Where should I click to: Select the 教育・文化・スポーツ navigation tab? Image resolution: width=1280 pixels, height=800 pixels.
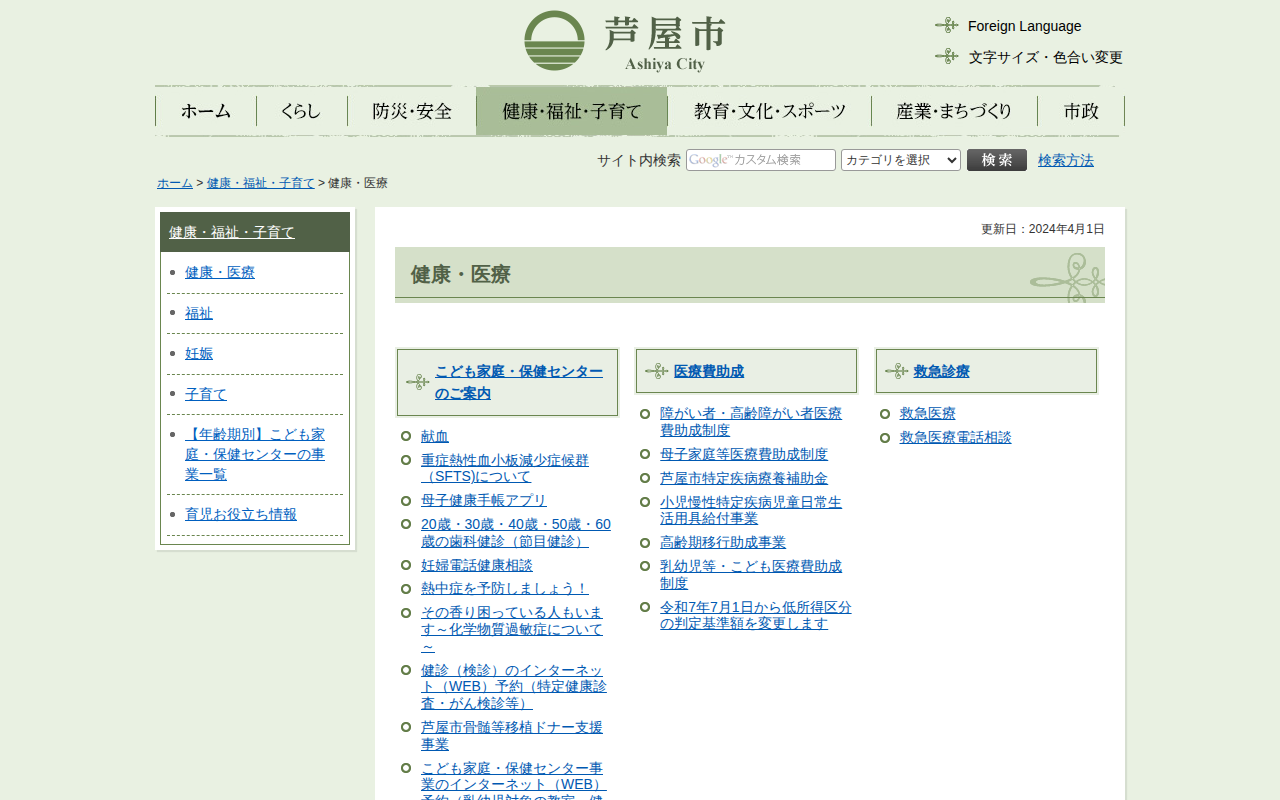pyautogui.click(x=769, y=111)
